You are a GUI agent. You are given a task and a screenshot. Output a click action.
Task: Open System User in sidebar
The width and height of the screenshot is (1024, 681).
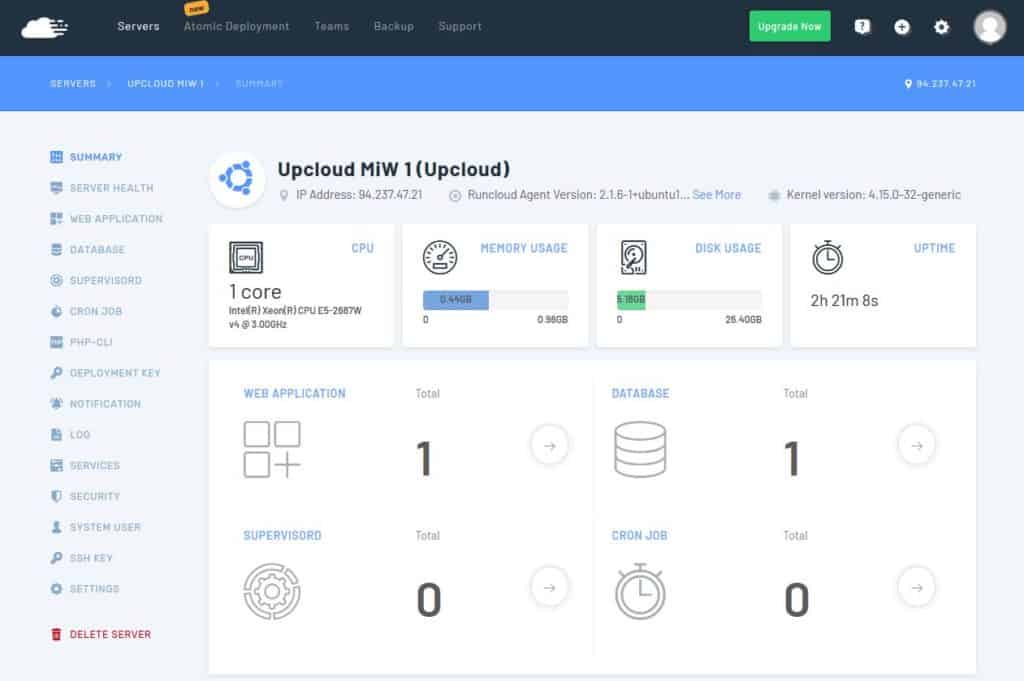(x=105, y=527)
